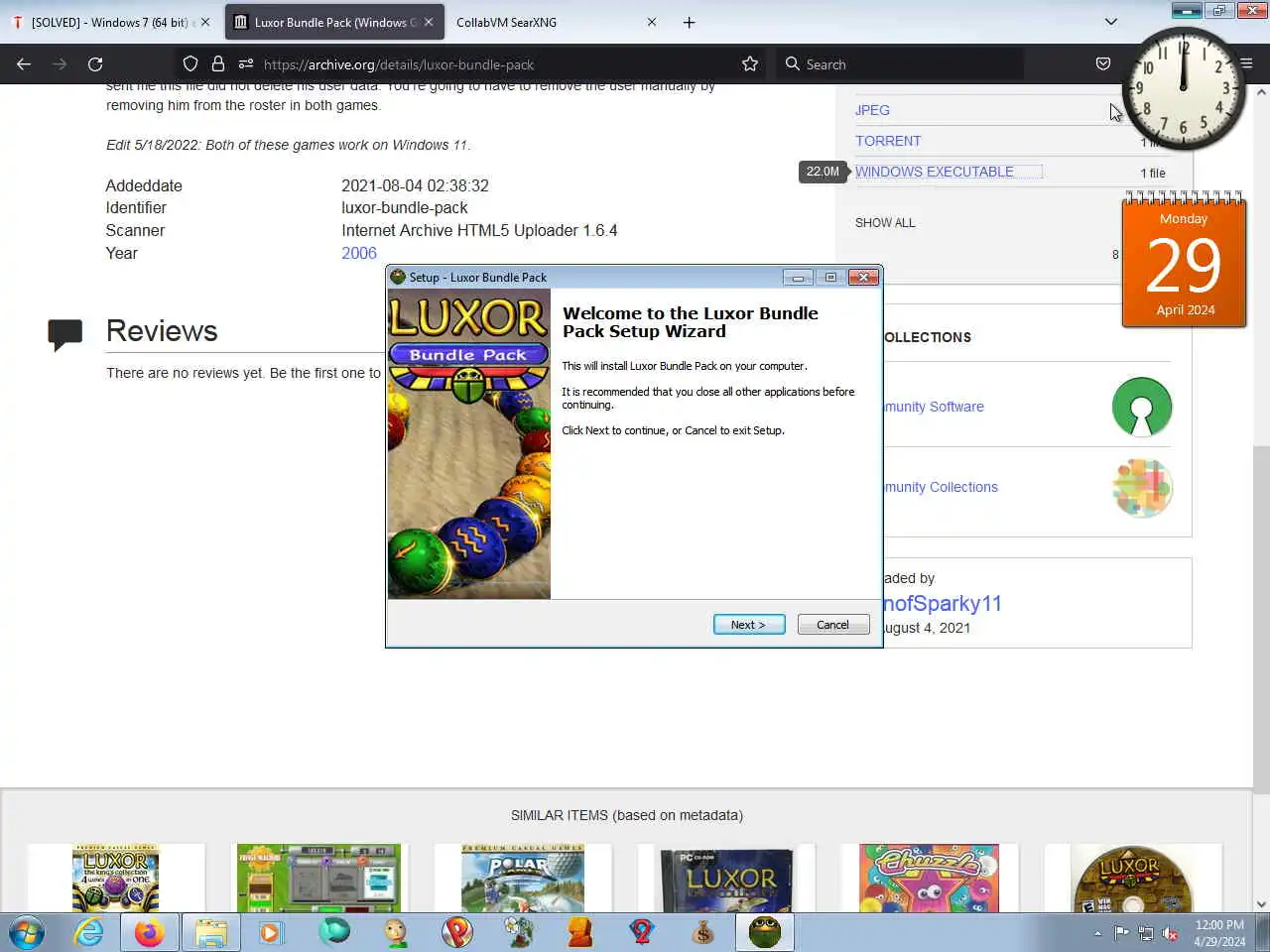Go back using the browser back arrow
This screenshot has height=952, width=1270.
pyautogui.click(x=24, y=63)
